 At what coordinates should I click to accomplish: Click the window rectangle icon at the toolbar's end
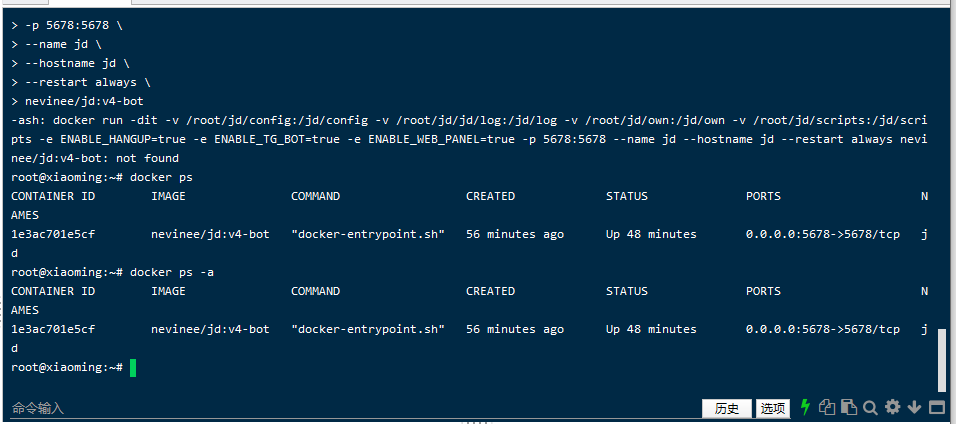(x=937, y=407)
